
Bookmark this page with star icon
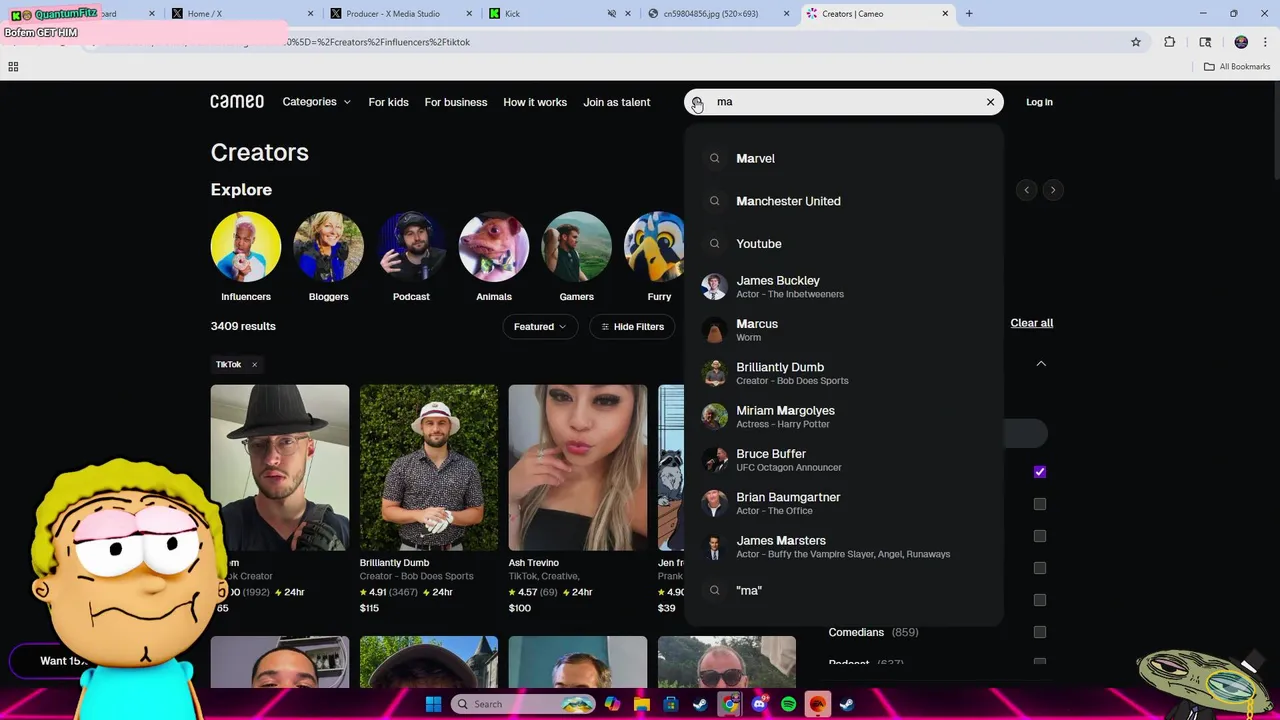click(1136, 42)
